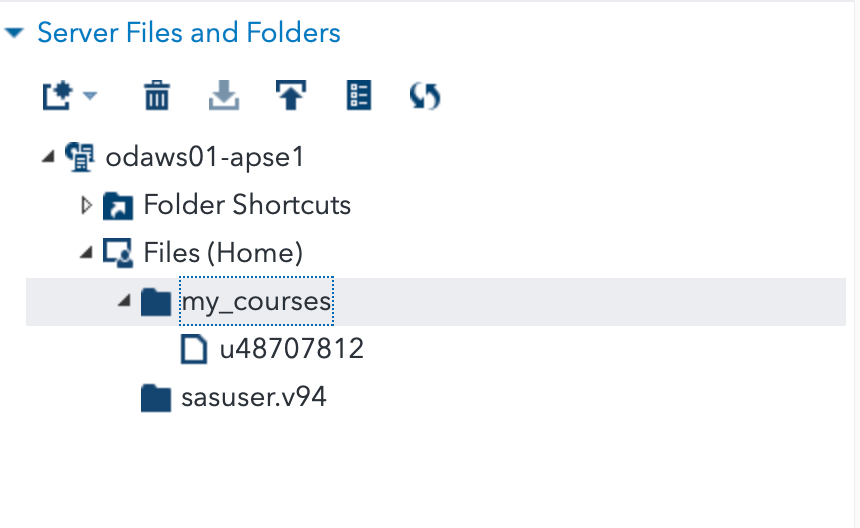Expand the Folder Shortcuts node

86,205
